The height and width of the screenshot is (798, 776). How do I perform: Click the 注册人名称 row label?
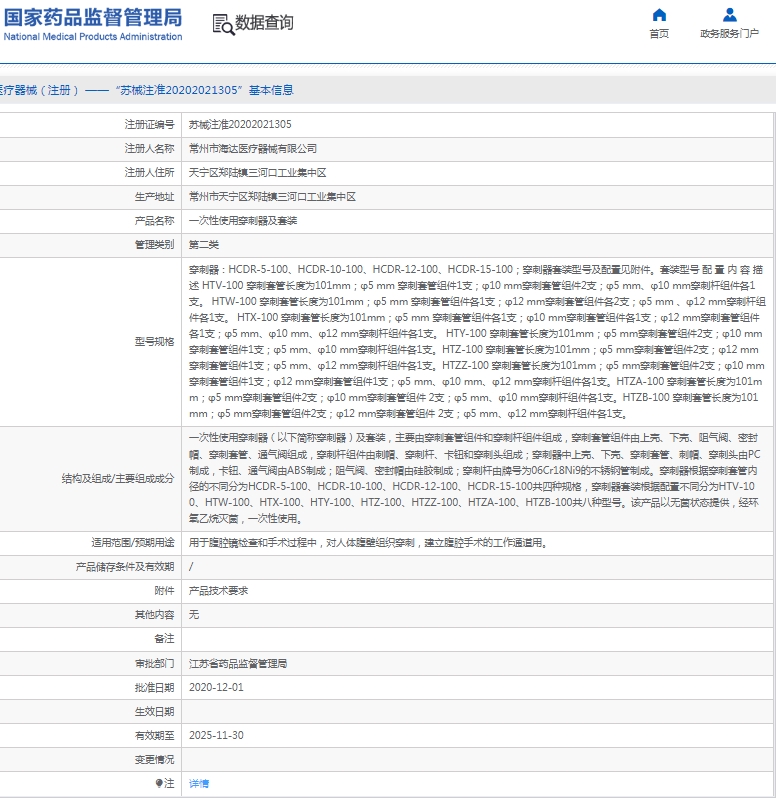point(149,149)
